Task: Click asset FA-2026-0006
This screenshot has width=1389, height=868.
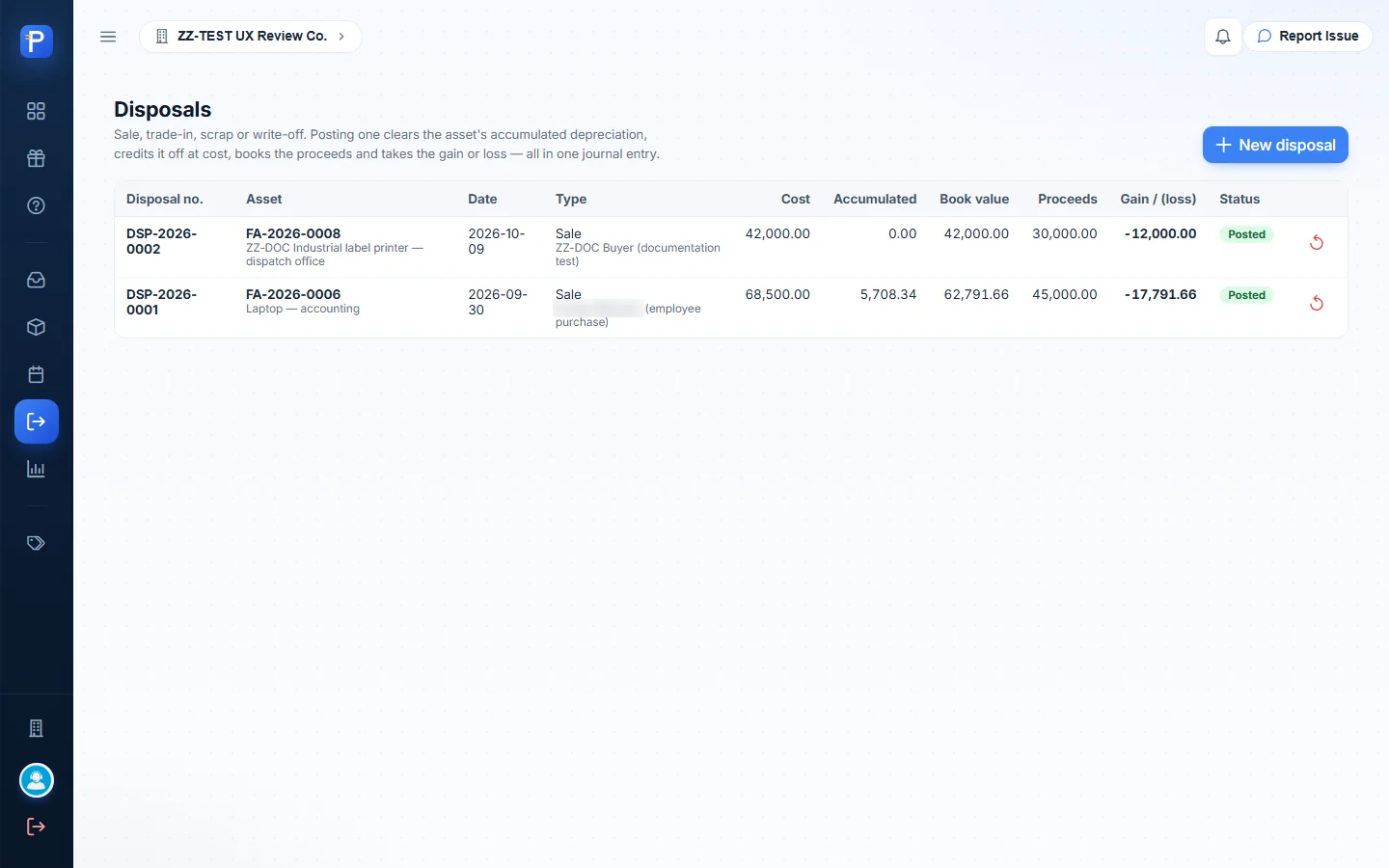Action: click(293, 294)
